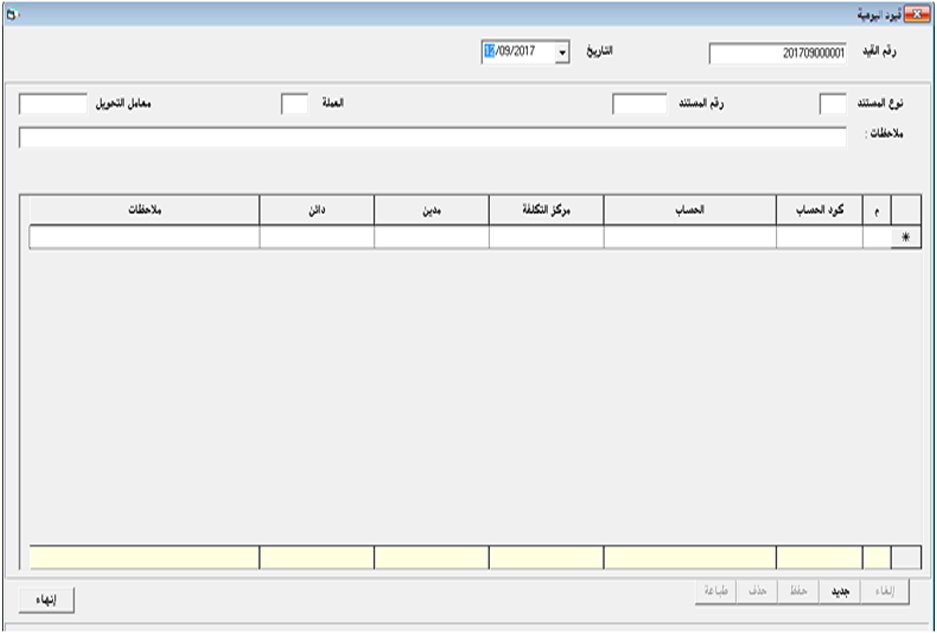
Task: Click the empty مدين cell in first row
Action: (x=431, y=237)
